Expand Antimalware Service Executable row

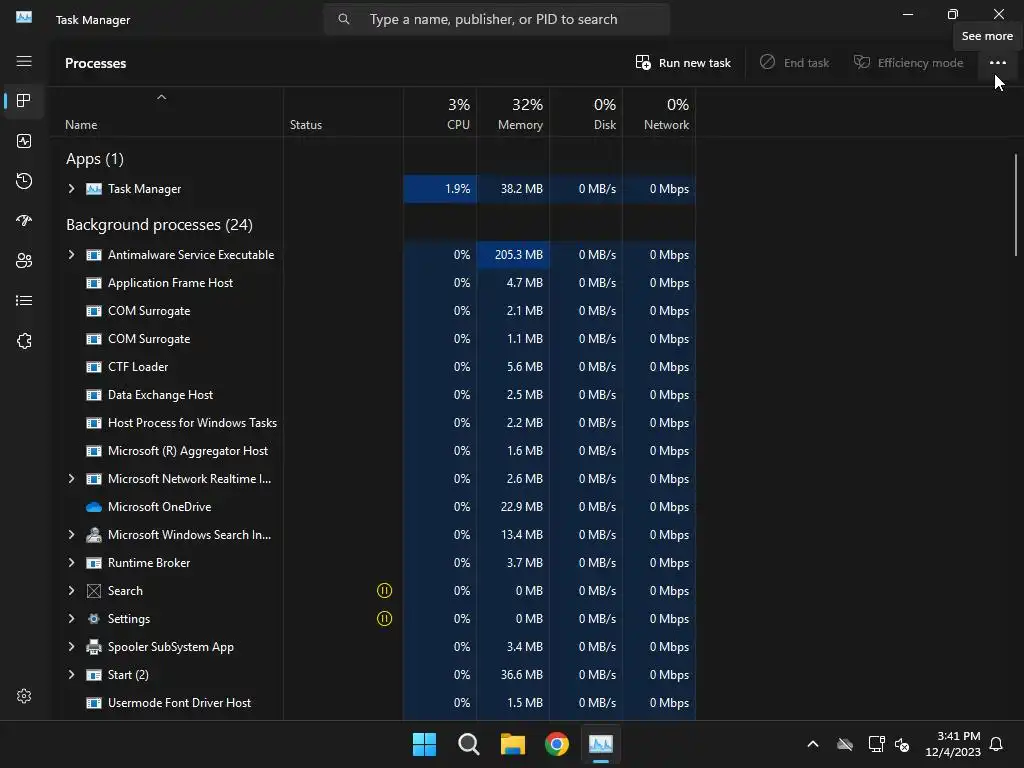[x=71, y=255]
